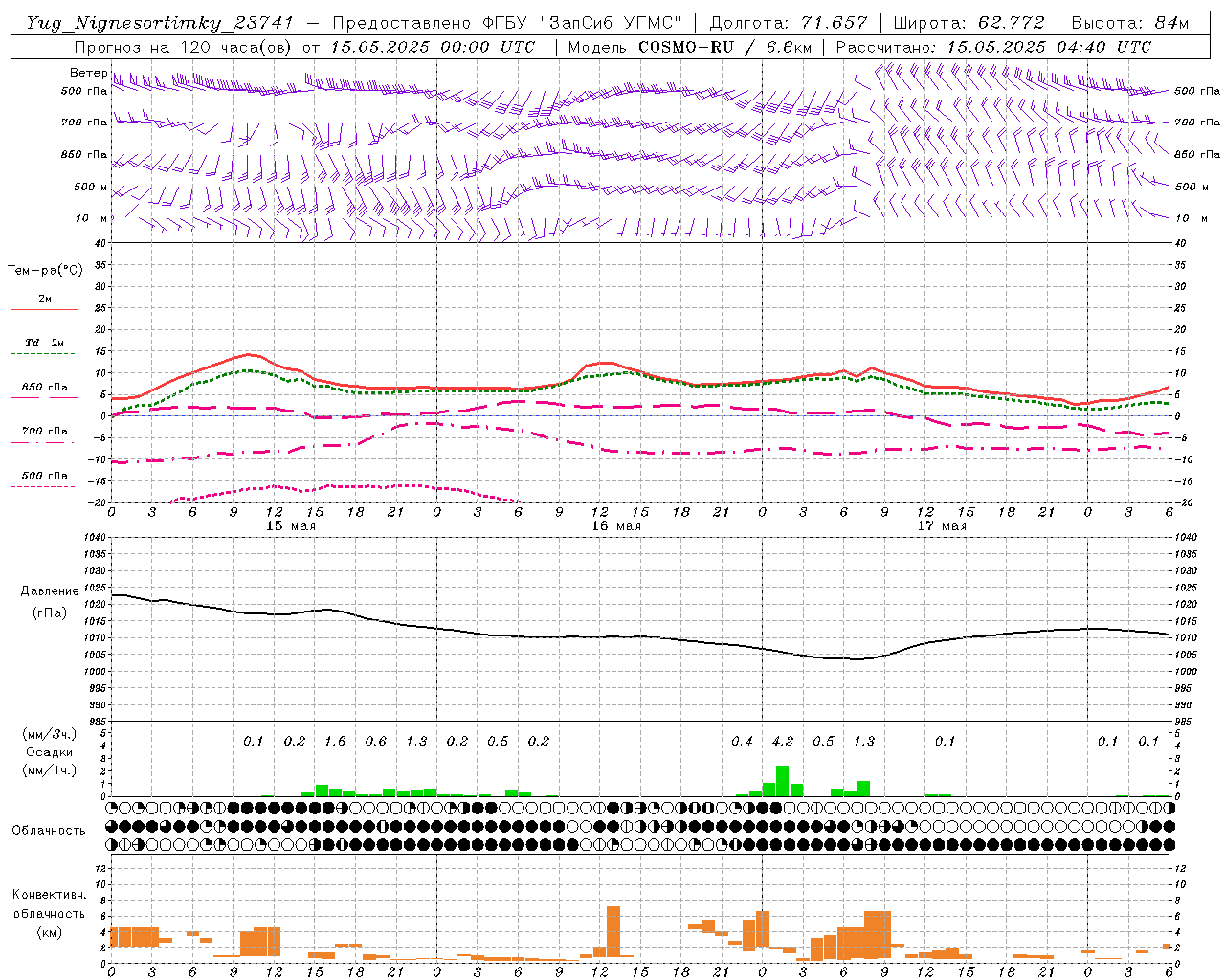Click the tallest green precipitation bar
This screenshot has width=1225, height=980.
click(x=782, y=781)
